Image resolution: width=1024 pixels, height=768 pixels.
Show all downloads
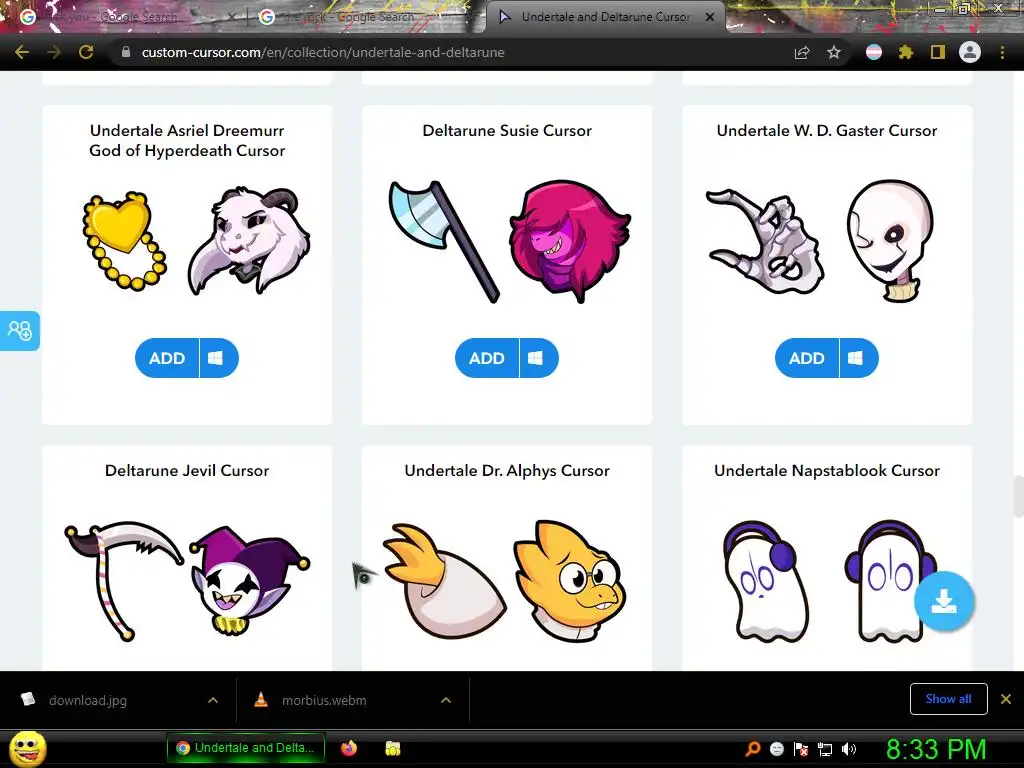tap(948, 699)
